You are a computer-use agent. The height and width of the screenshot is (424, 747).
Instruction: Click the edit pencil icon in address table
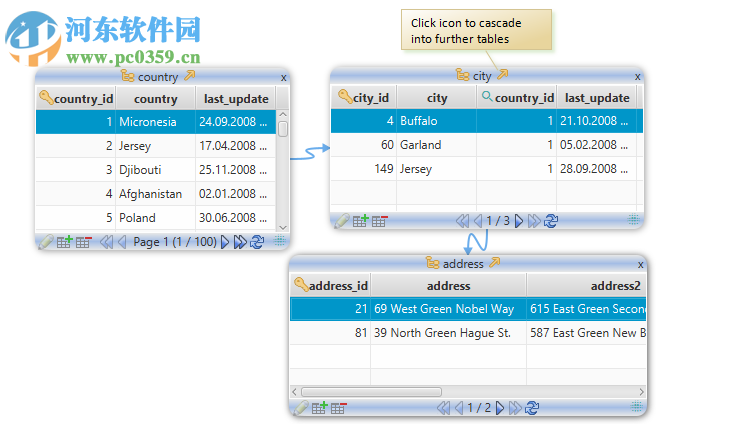[x=301, y=408]
